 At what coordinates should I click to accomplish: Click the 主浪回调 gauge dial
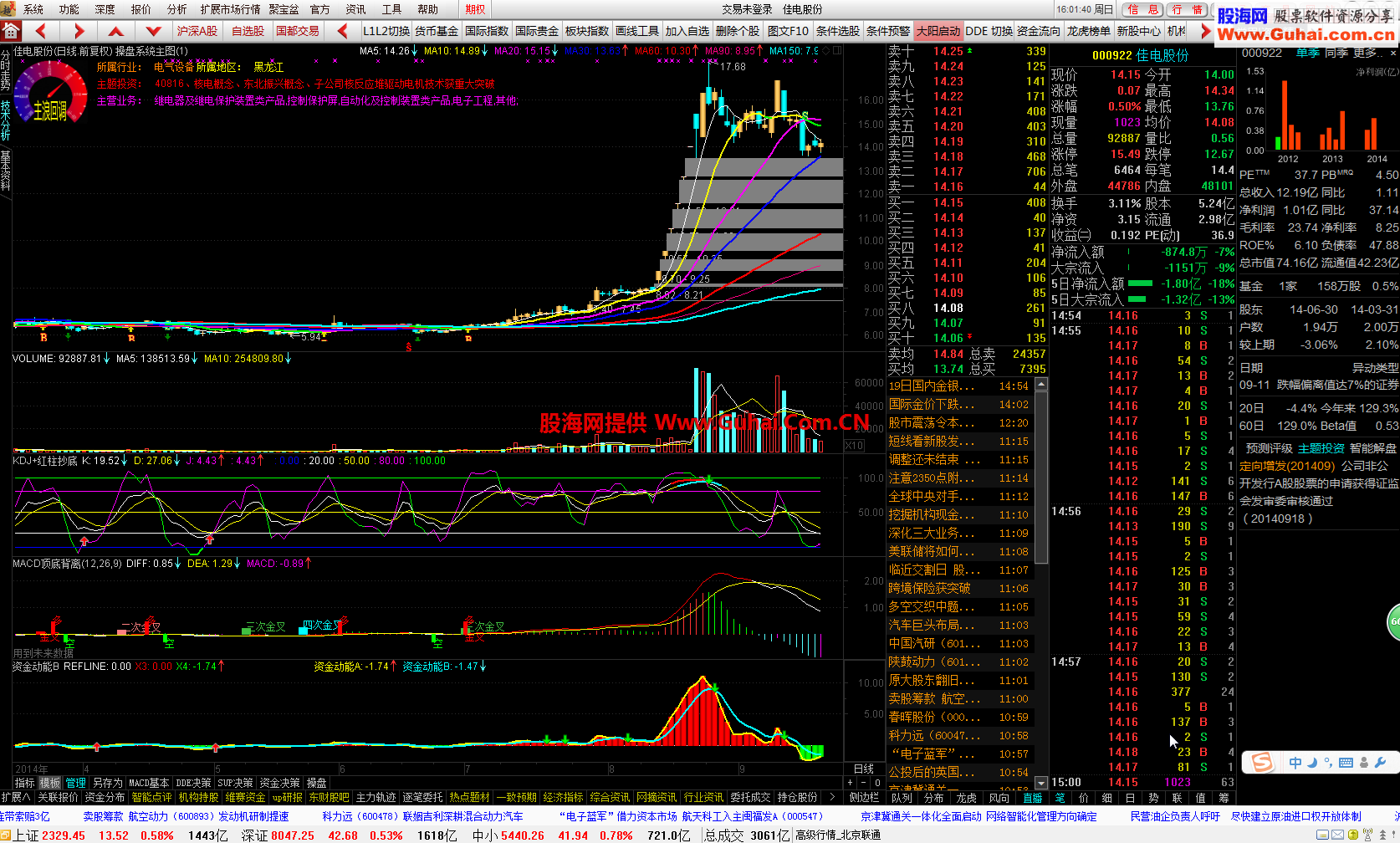(x=50, y=94)
